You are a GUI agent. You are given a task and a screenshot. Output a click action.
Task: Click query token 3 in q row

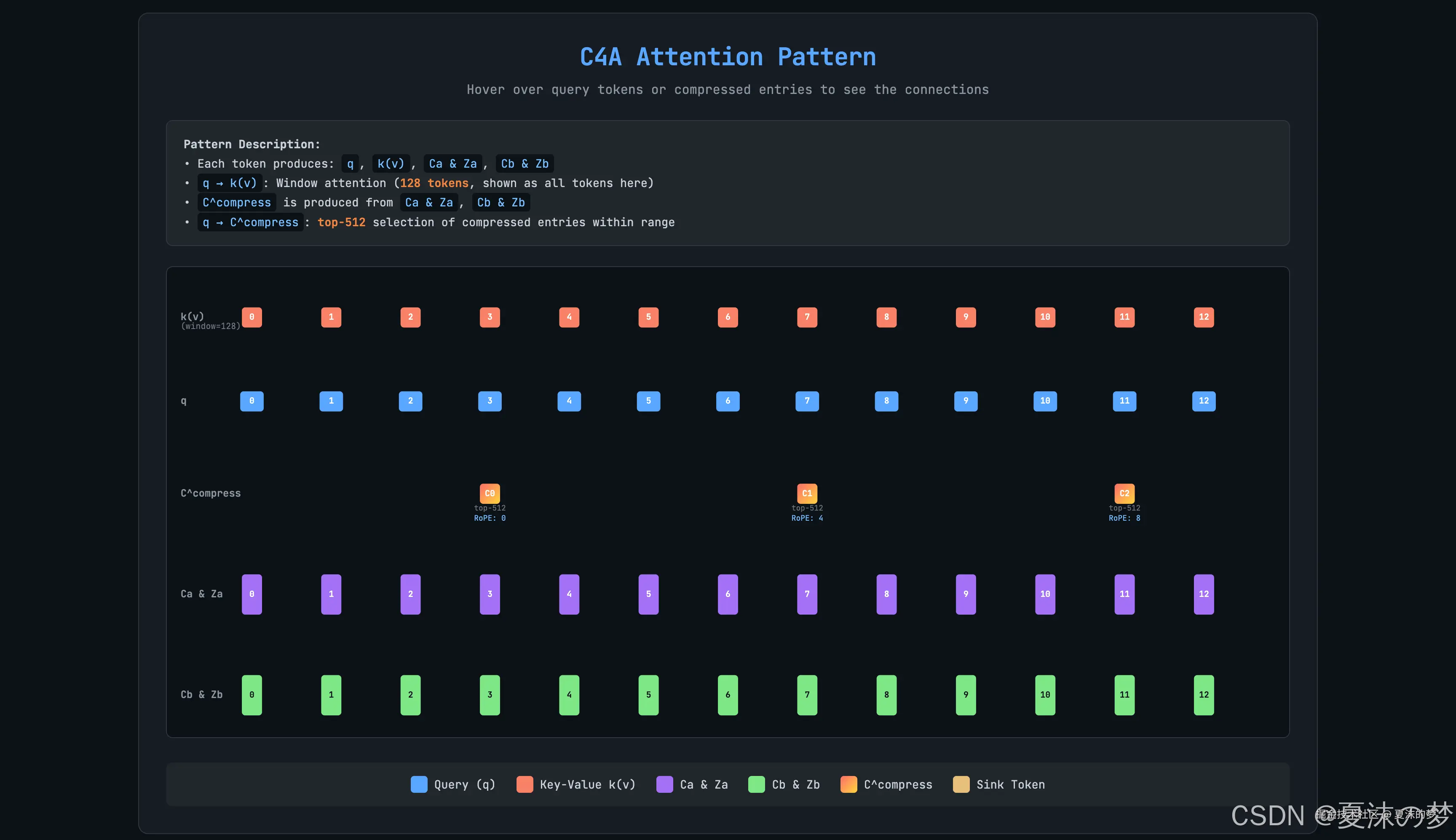click(x=490, y=401)
